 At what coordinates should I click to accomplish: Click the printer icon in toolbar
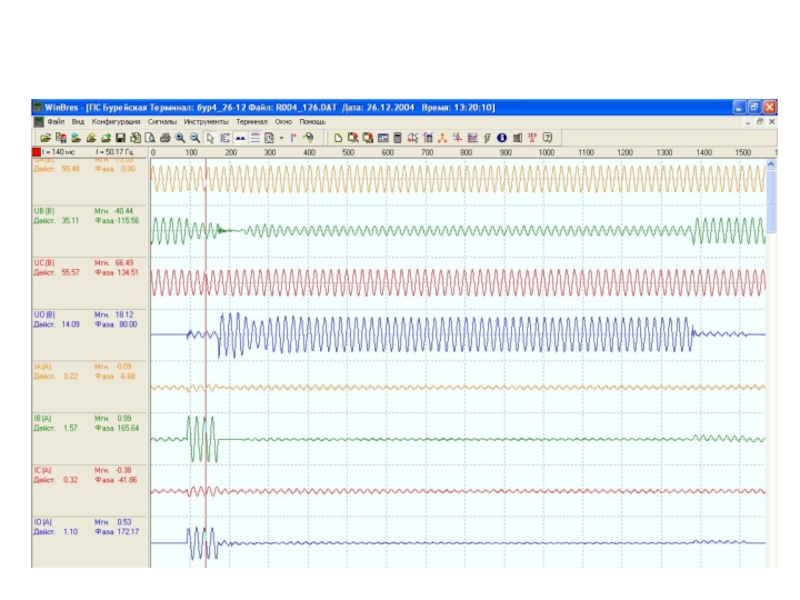click(x=165, y=137)
